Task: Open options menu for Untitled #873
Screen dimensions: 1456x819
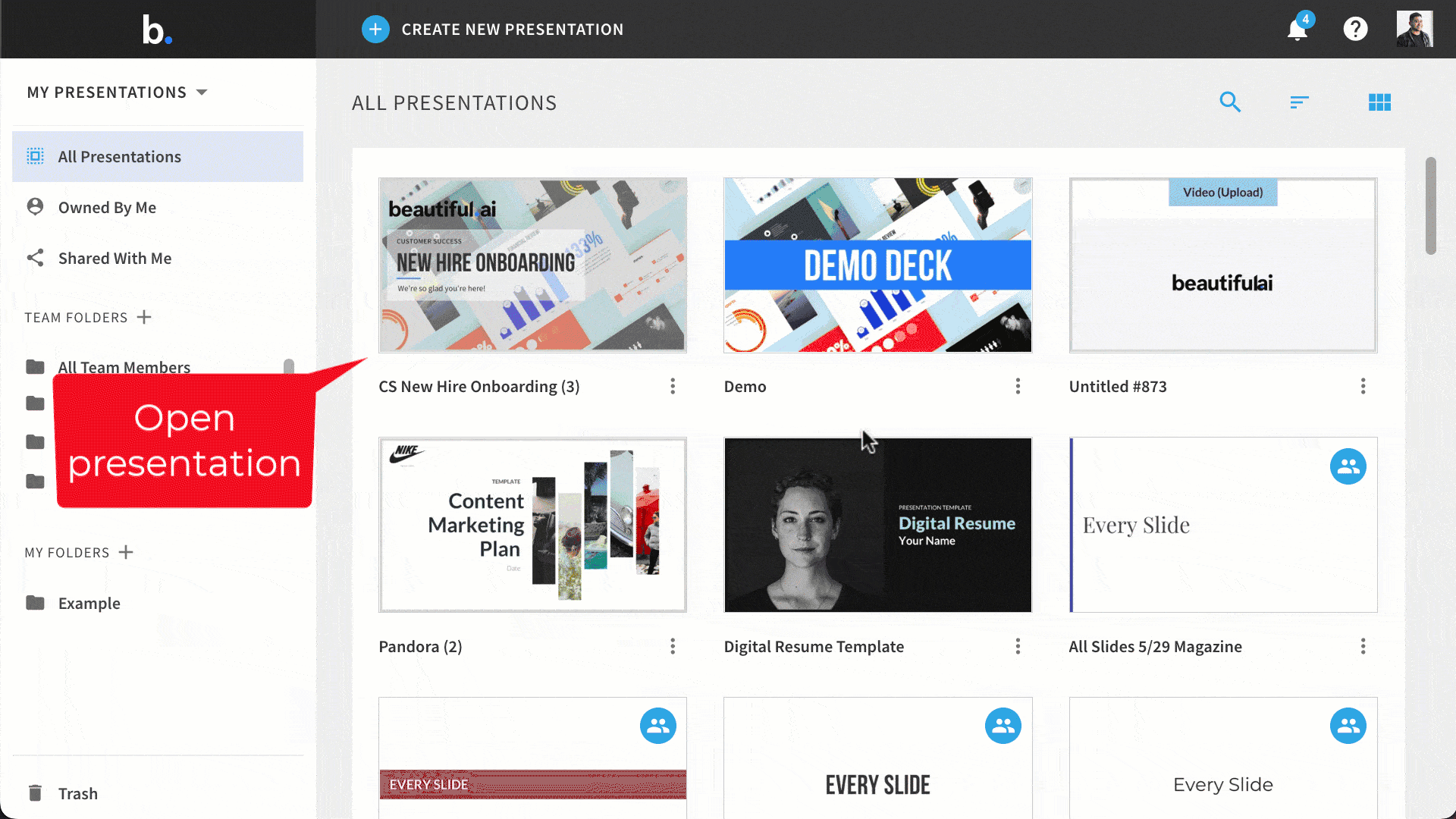Action: pos(1363,387)
